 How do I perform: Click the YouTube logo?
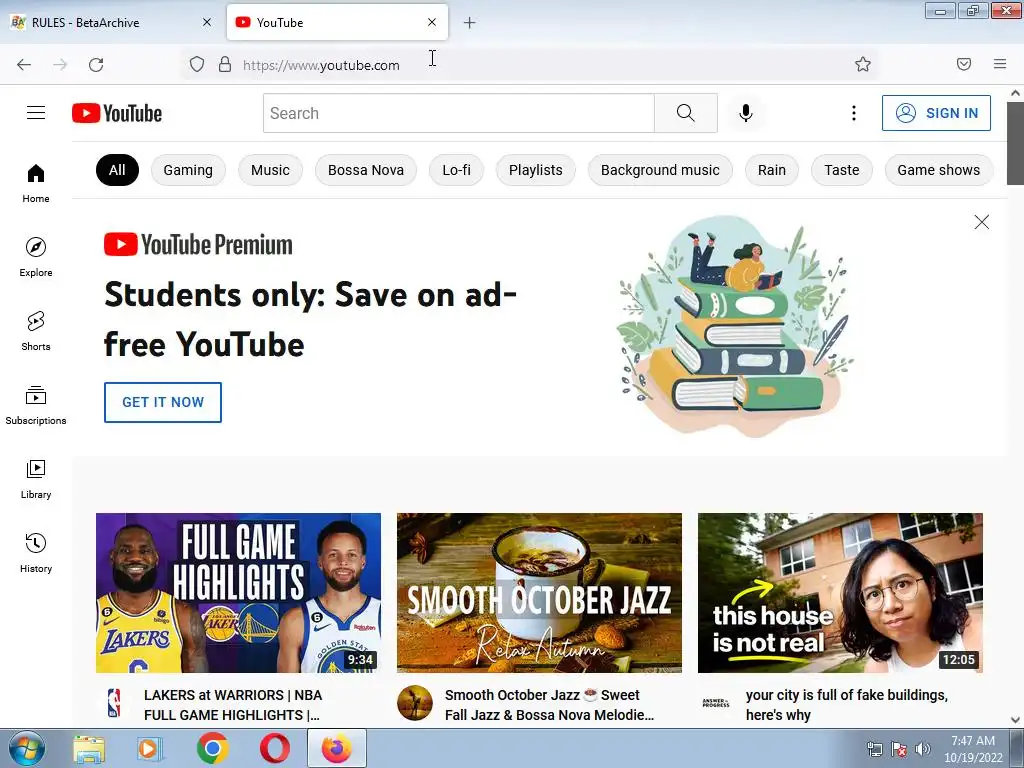117,113
